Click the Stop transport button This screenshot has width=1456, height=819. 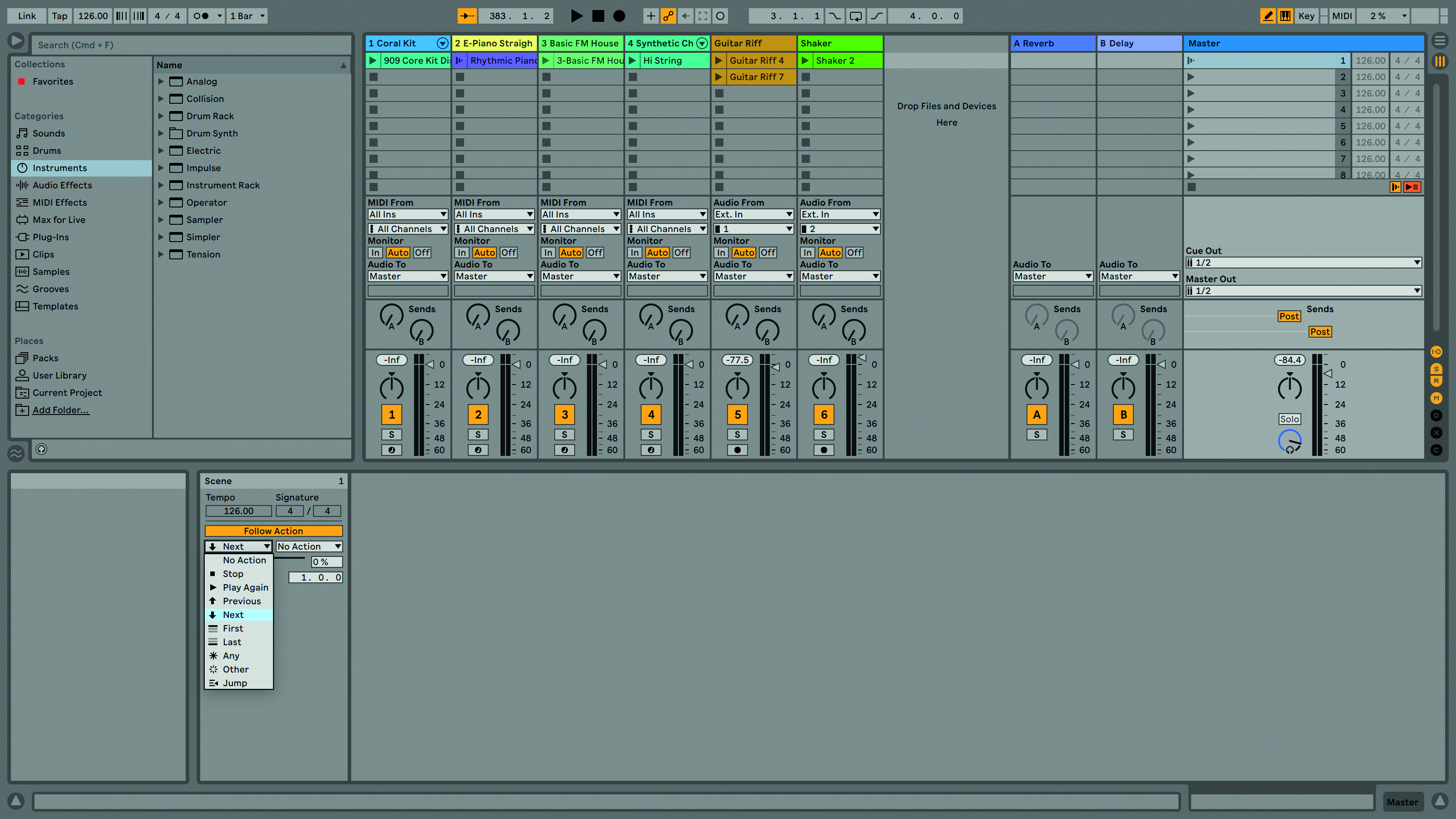point(597,16)
